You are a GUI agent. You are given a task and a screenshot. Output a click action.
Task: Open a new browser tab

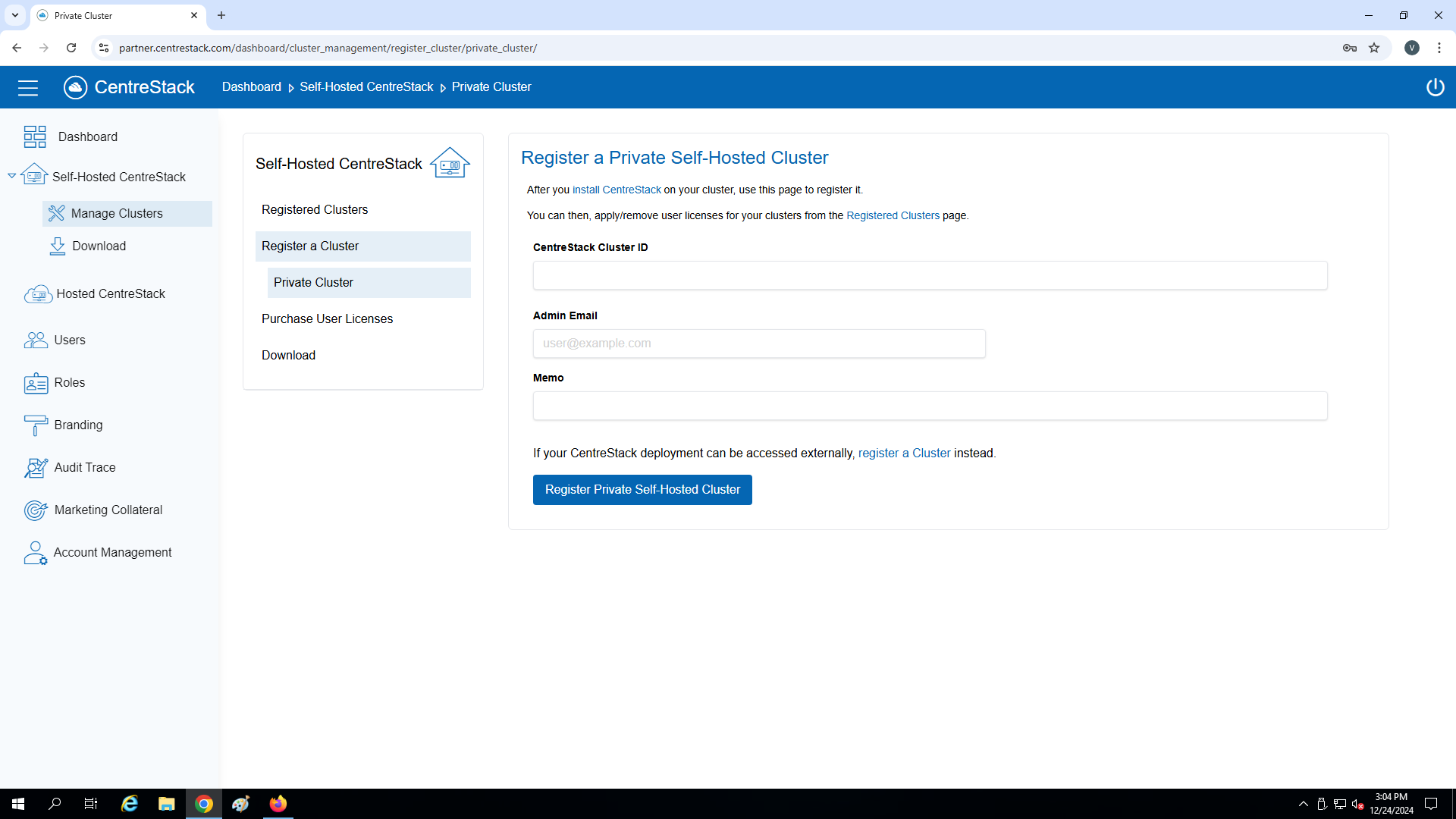tap(221, 15)
